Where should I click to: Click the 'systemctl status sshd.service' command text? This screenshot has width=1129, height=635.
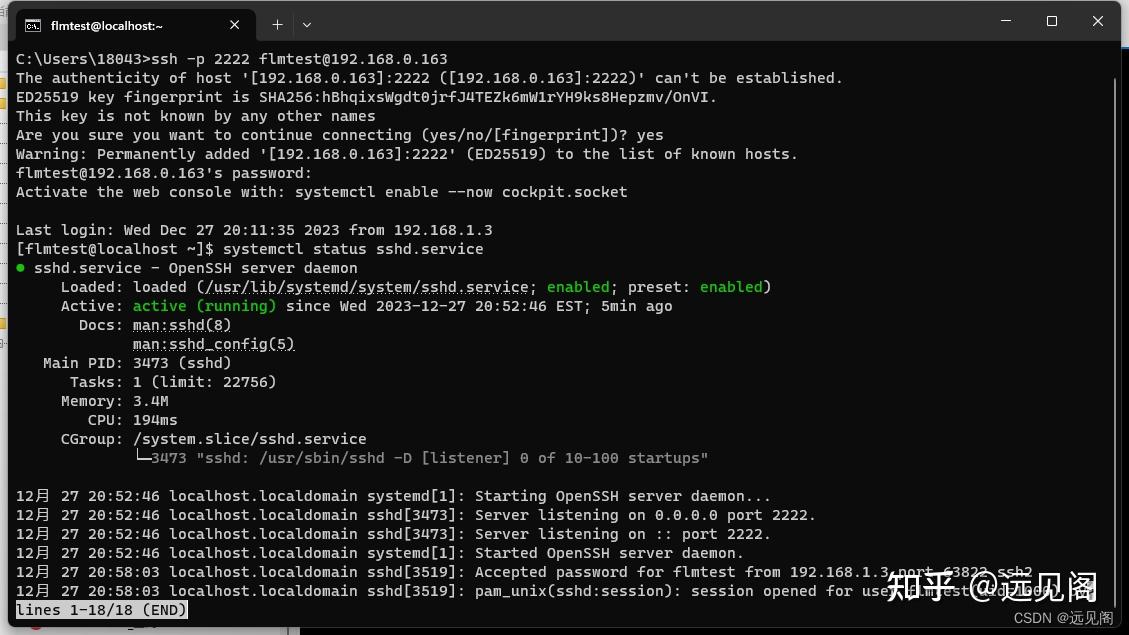pos(353,249)
